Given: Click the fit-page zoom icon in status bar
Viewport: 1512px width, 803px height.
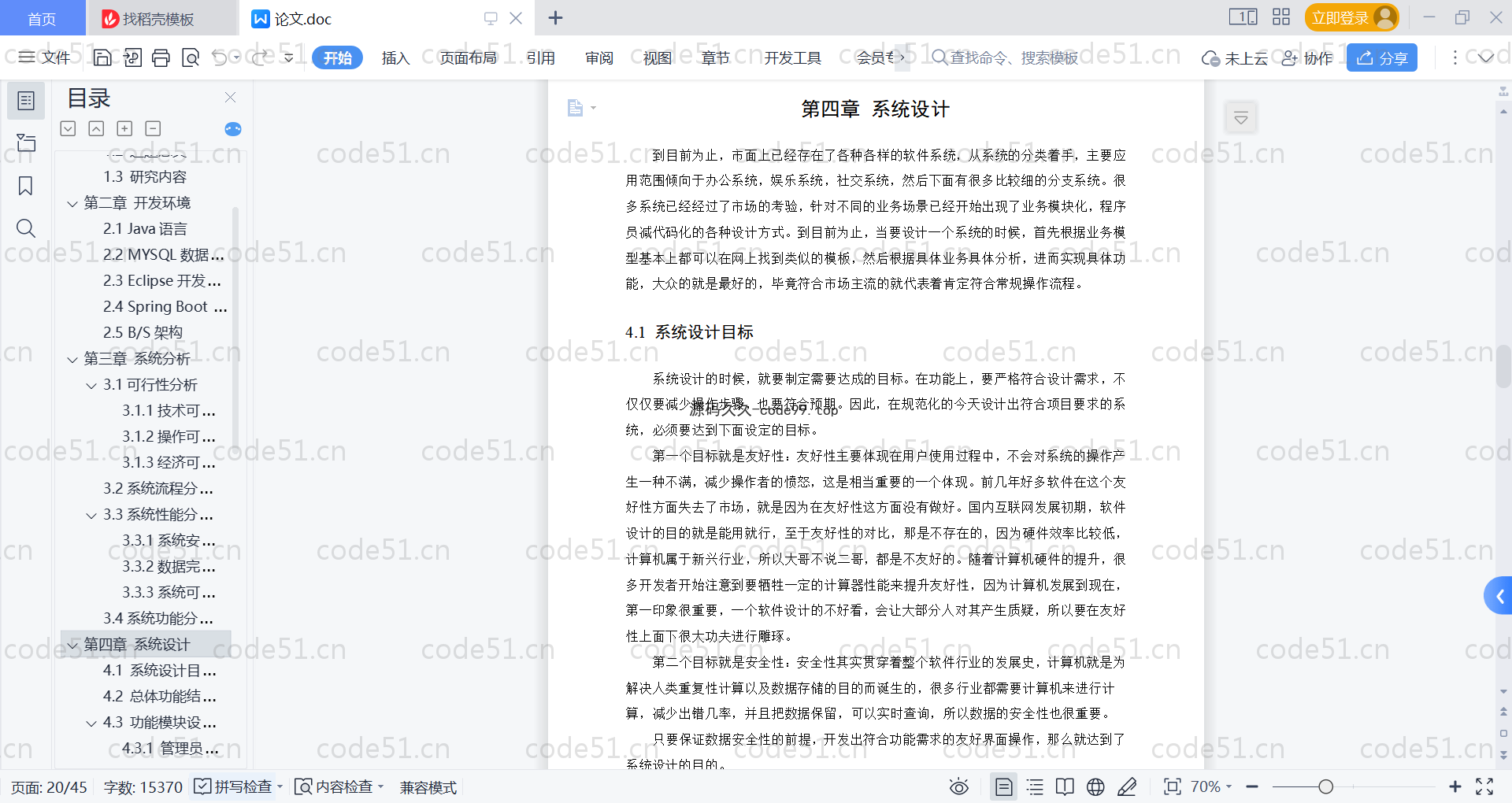Looking at the screenshot, I should pyautogui.click(x=1173, y=786).
